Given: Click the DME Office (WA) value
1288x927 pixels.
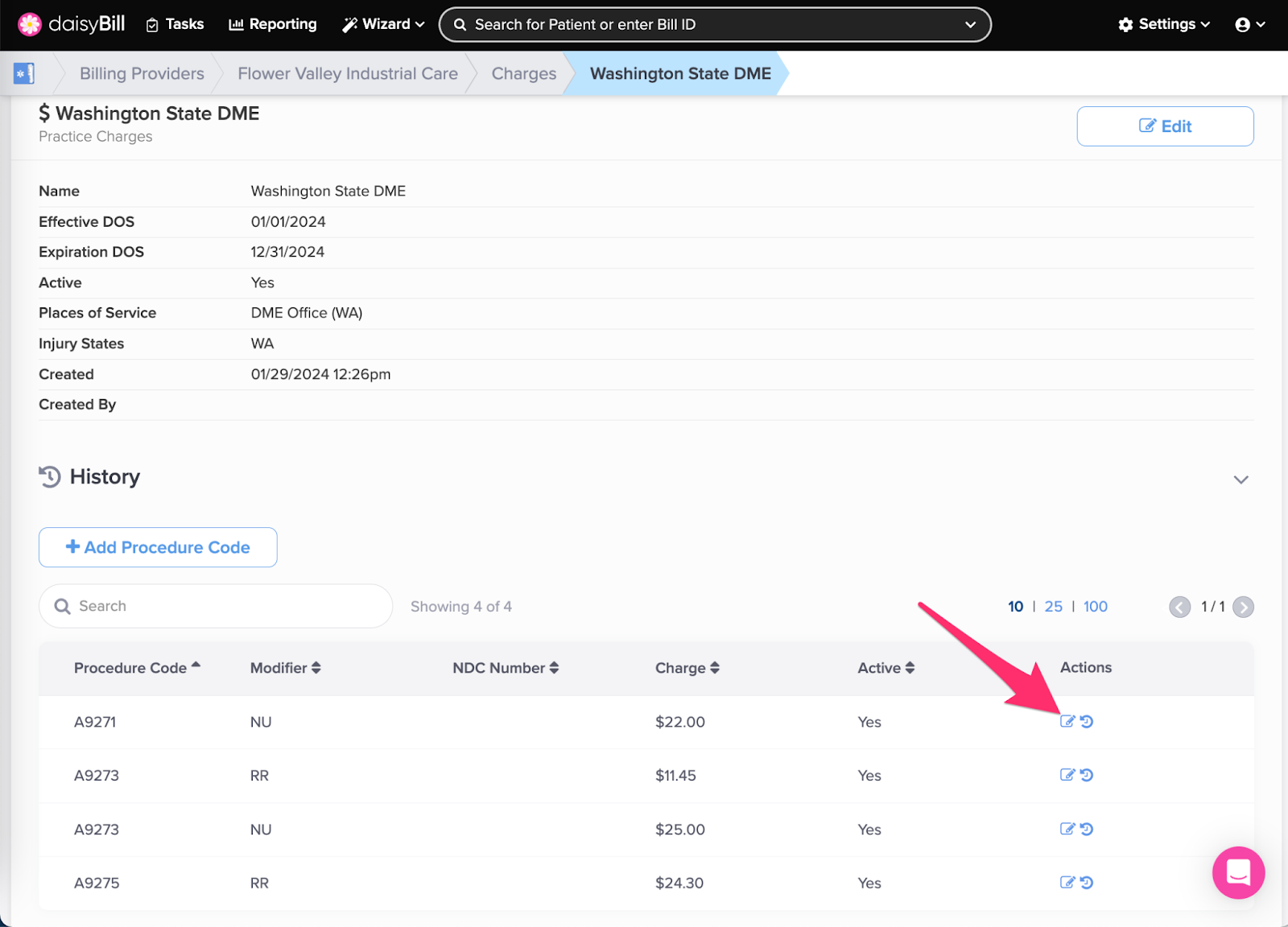Looking at the screenshot, I should point(307,313).
